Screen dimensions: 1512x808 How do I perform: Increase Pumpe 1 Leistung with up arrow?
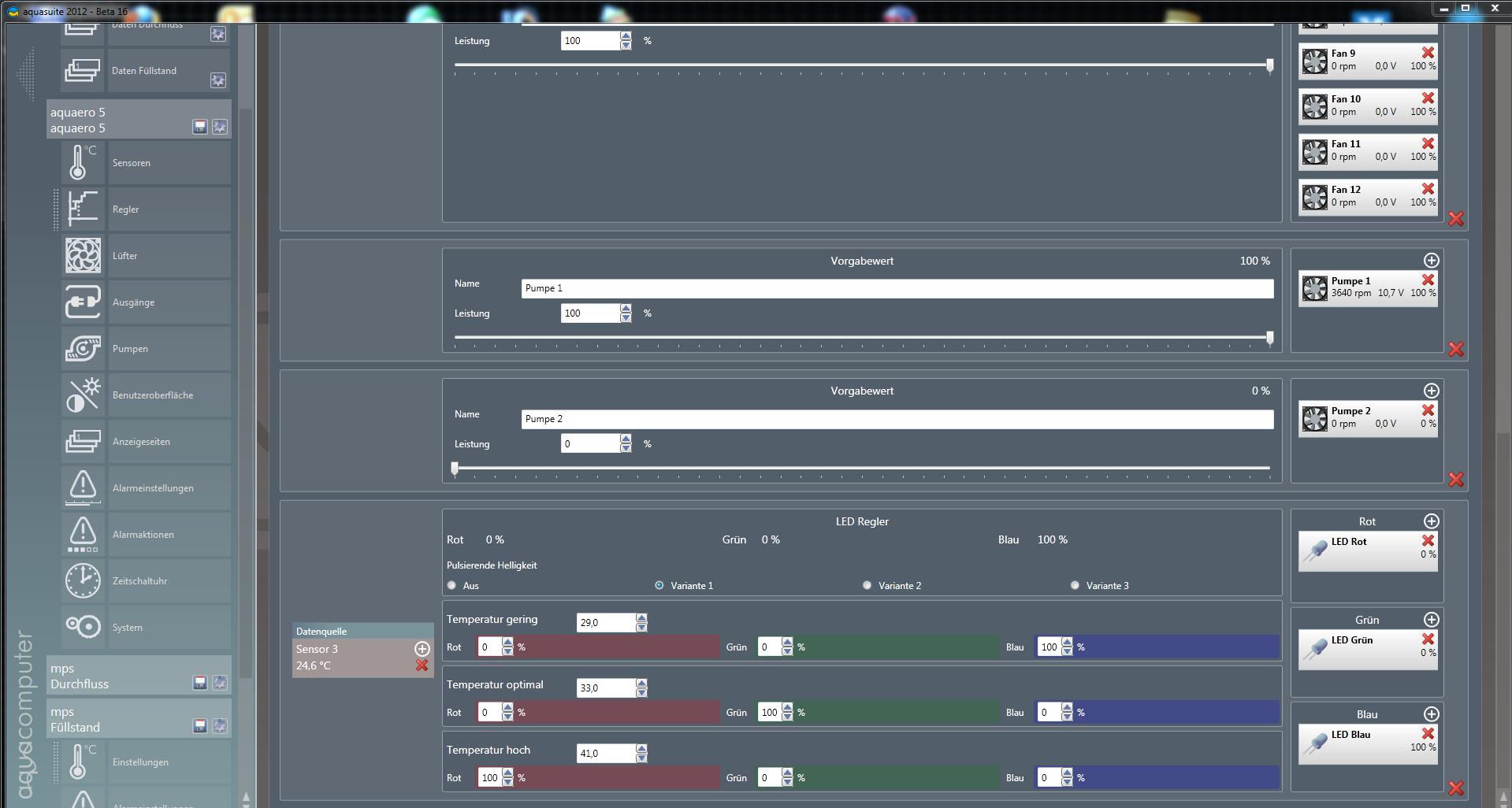tap(626, 309)
